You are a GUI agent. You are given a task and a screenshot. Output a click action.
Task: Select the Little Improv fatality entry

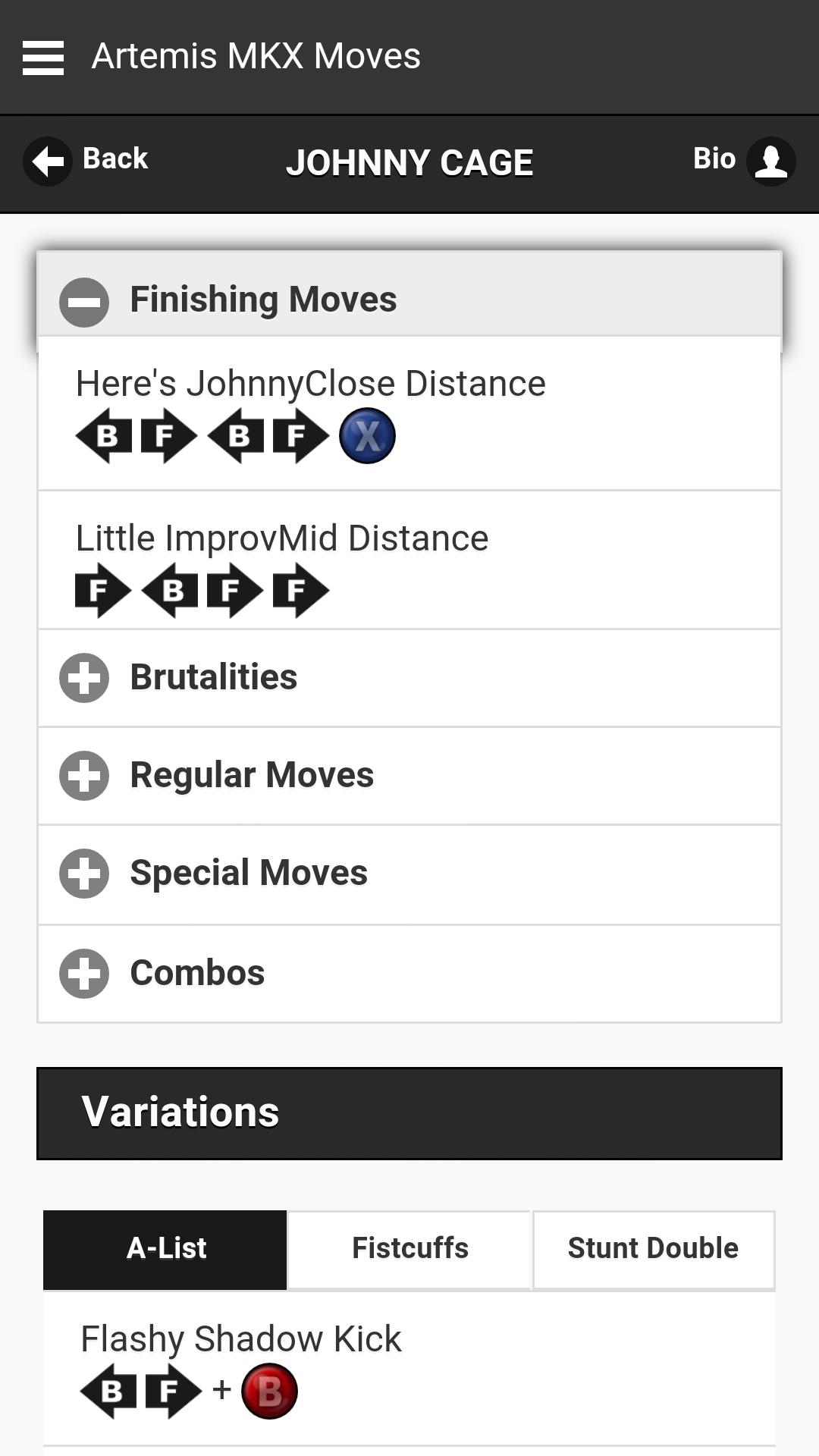[x=282, y=538]
